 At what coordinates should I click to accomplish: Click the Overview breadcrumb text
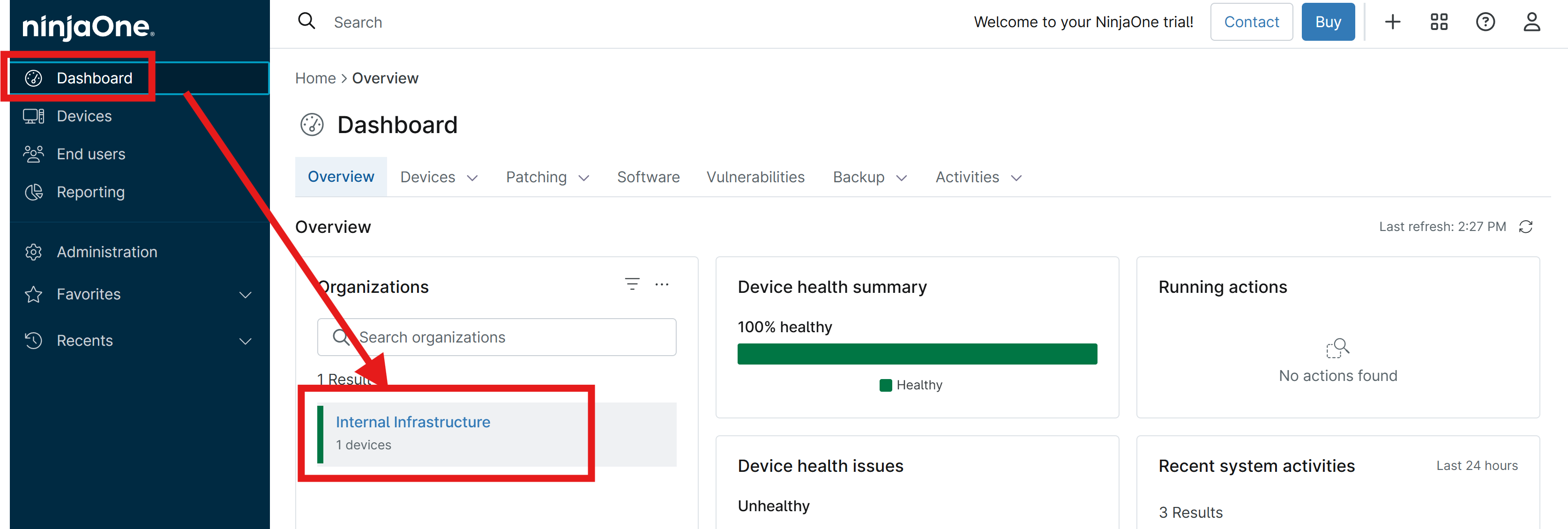pos(385,78)
